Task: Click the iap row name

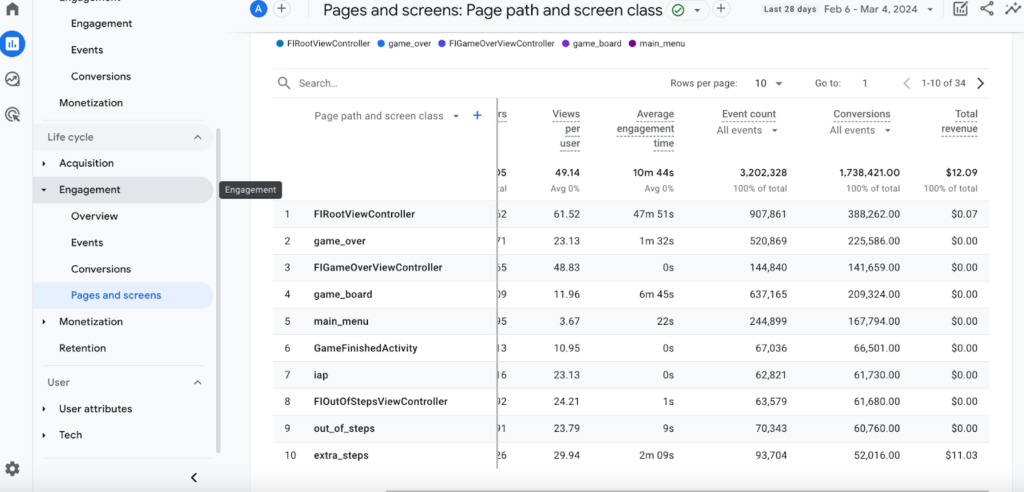Action: (320, 375)
